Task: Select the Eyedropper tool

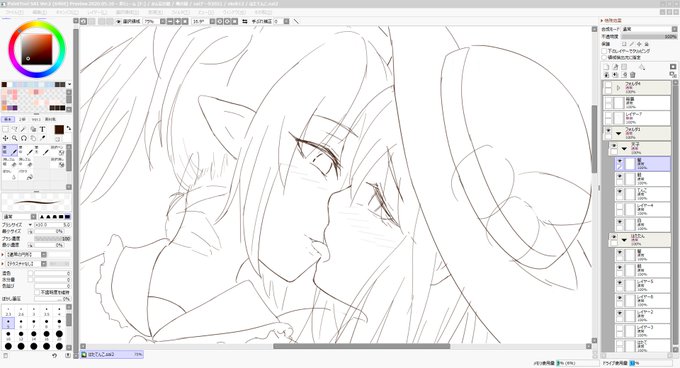Action: [42, 138]
